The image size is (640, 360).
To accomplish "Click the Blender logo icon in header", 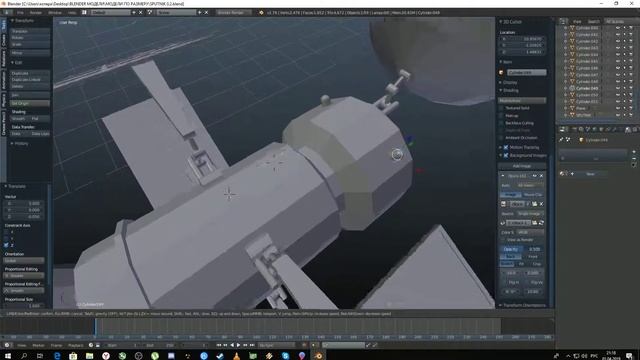I will point(261,13).
